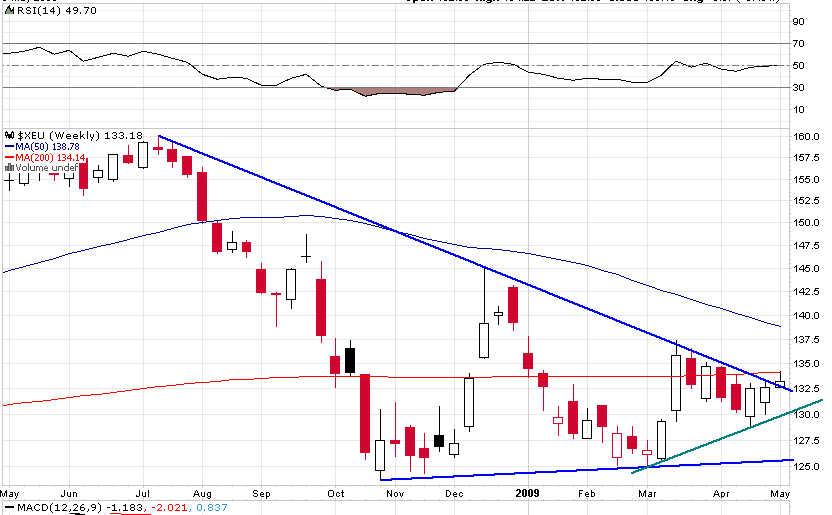Click the Jul month label on time axis
The width and height of the screenshot is (832, 515).
pos(143,493)
